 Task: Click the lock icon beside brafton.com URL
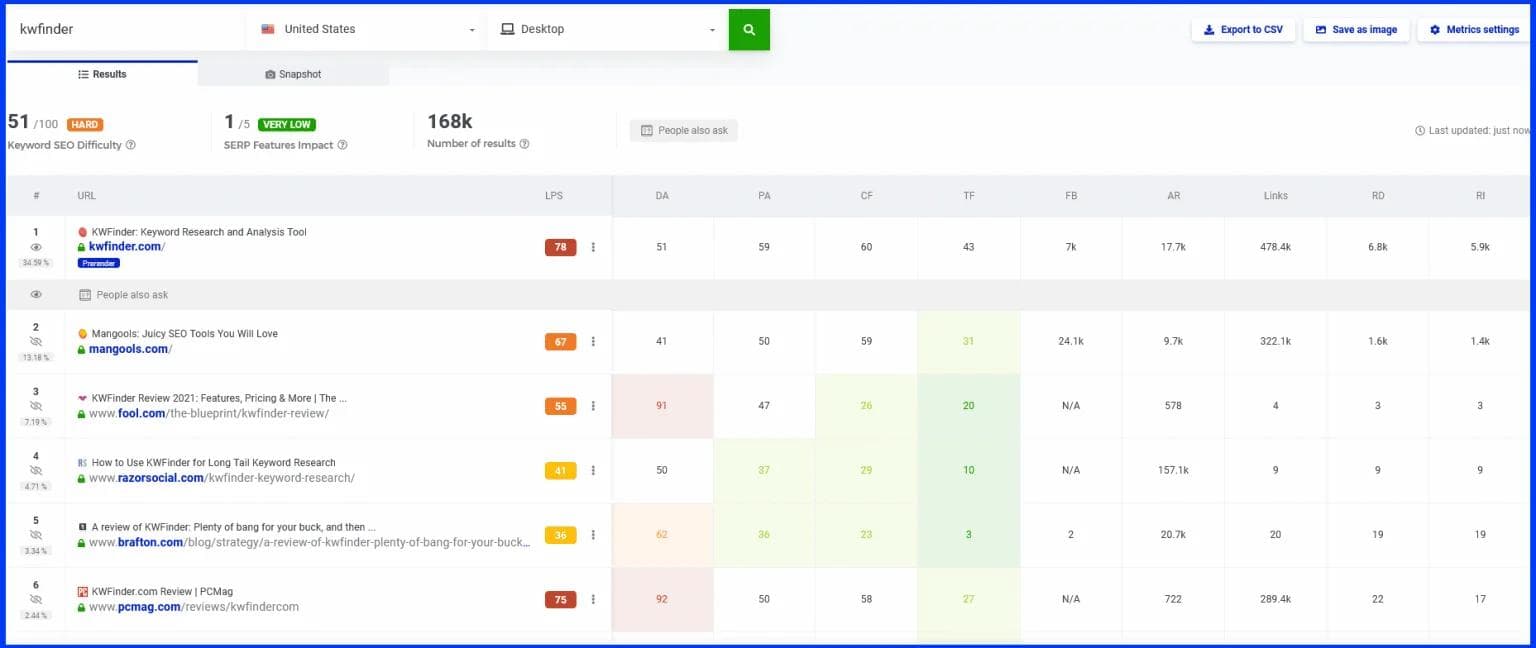coord(82,543)
